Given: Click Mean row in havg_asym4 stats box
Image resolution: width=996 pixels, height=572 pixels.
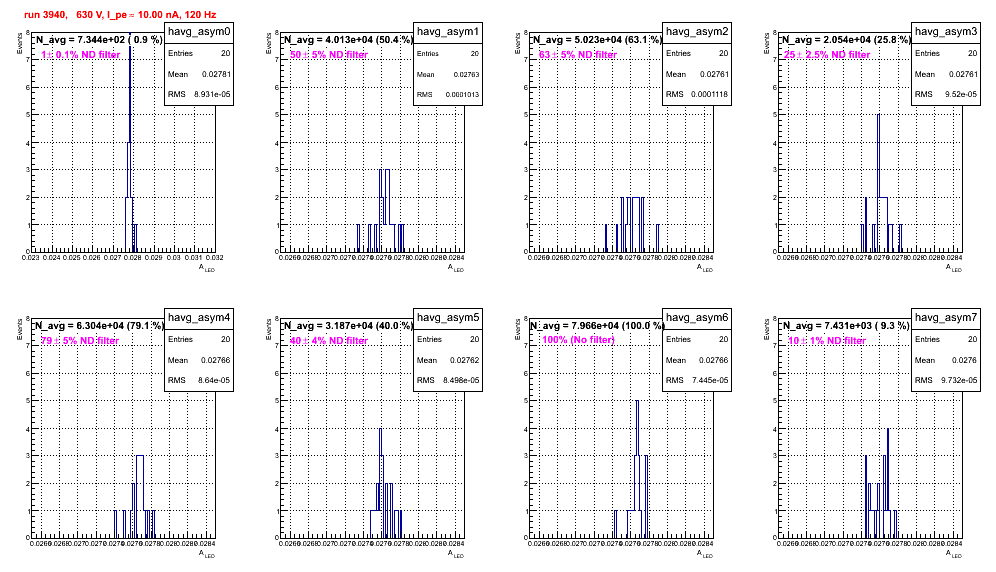Looking at the screenshot, I should (199, 360).
